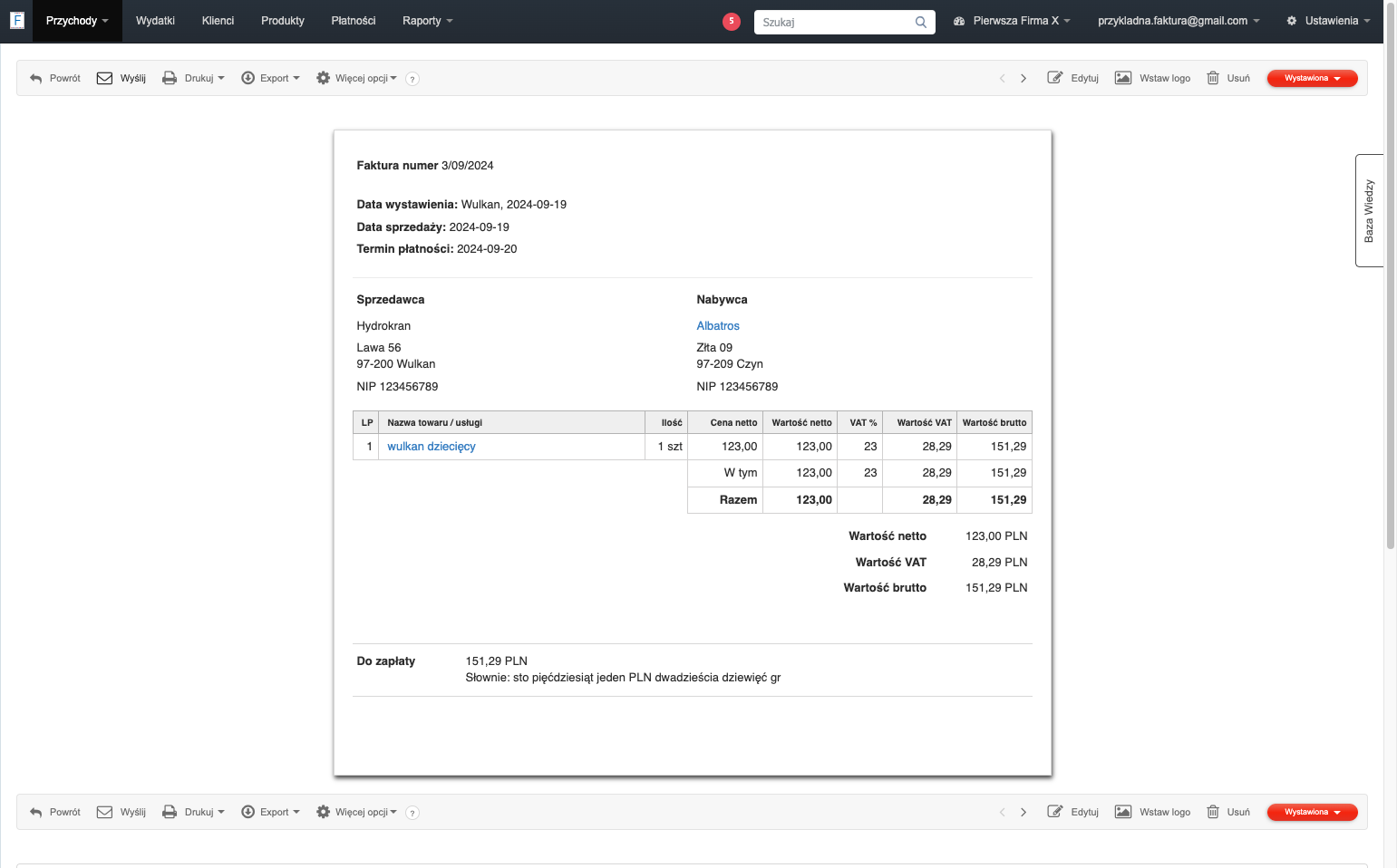Image resolution: width=1397 pixels, height=868 pixels.
Task: Open the Albatros buyer link
Action: point(718,326)
